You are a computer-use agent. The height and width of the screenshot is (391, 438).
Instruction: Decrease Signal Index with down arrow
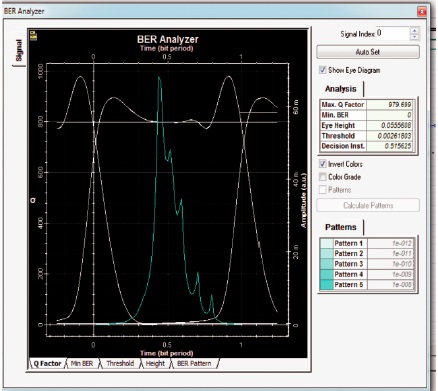(414, 37)
